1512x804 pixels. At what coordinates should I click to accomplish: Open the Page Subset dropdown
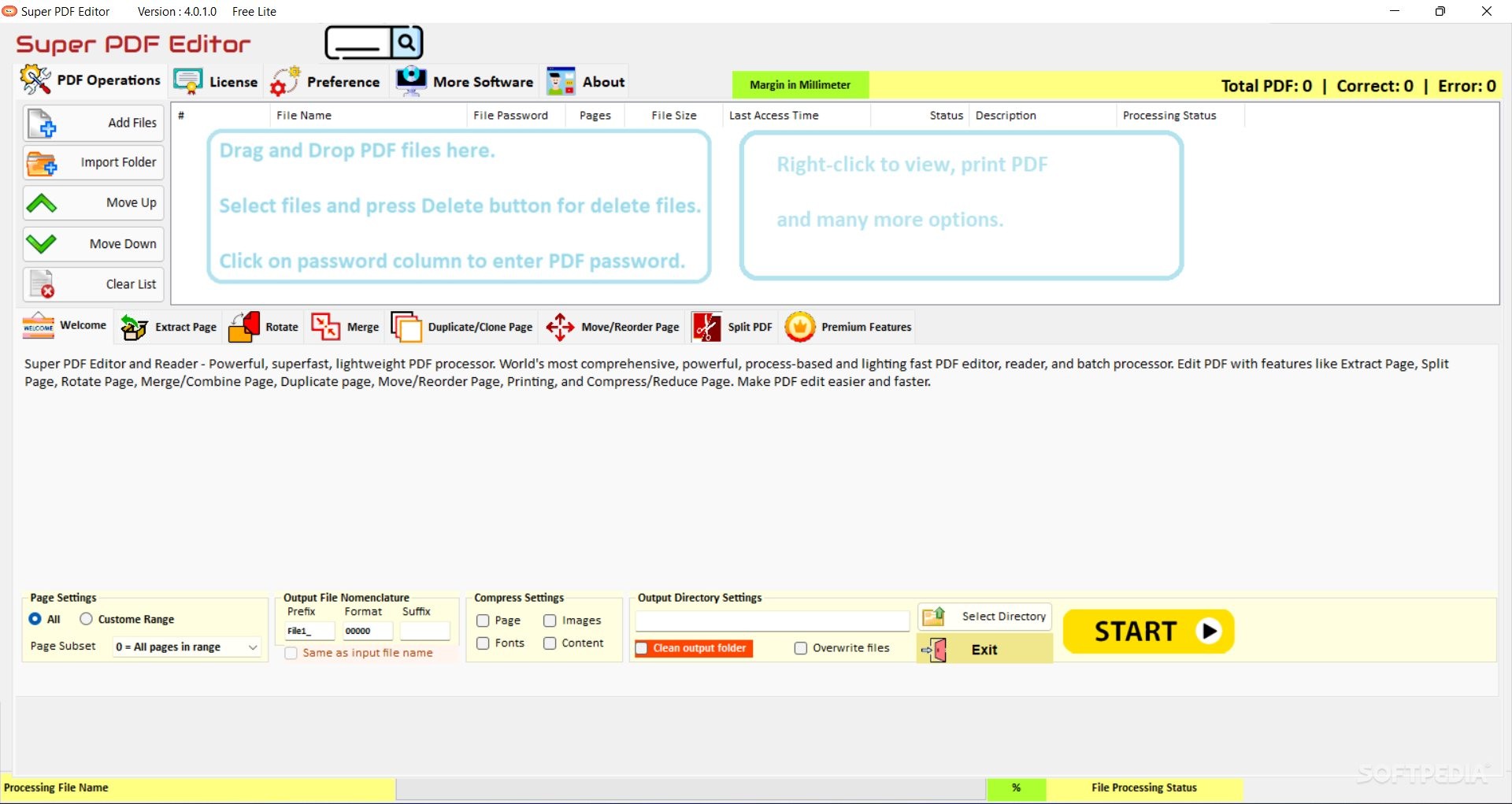tap(187, 647)
